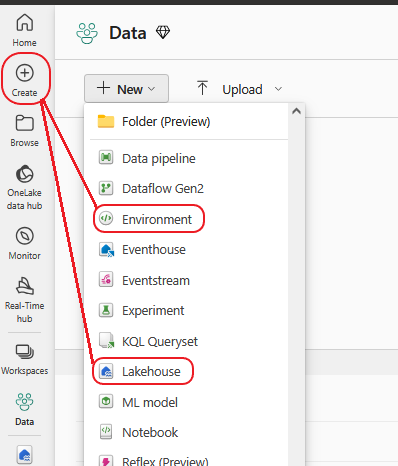Viewport: 398px width, 466px height.
Task: Go to Home in the sidebar
Action: (25, 30)
